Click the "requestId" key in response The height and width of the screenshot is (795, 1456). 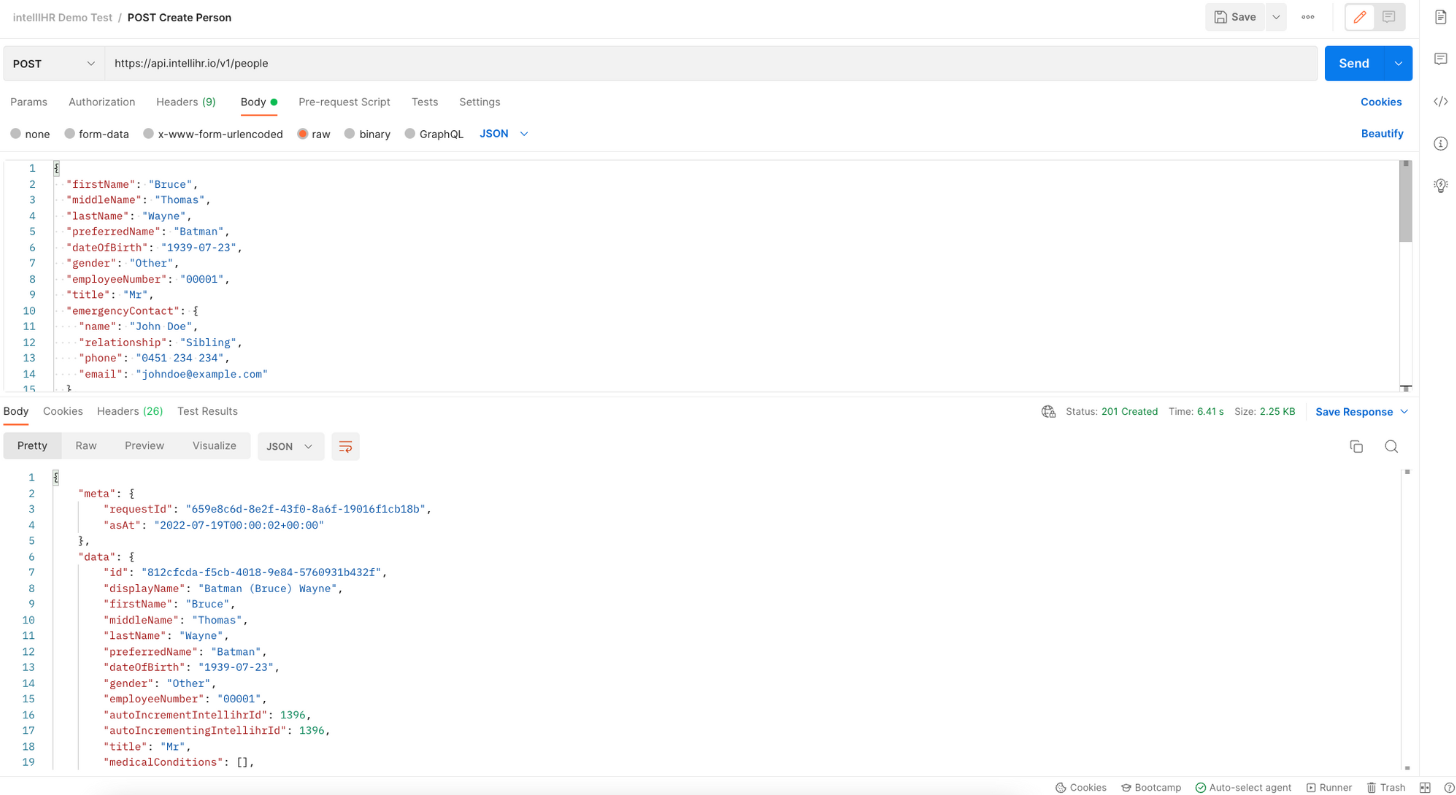(139, 509)
